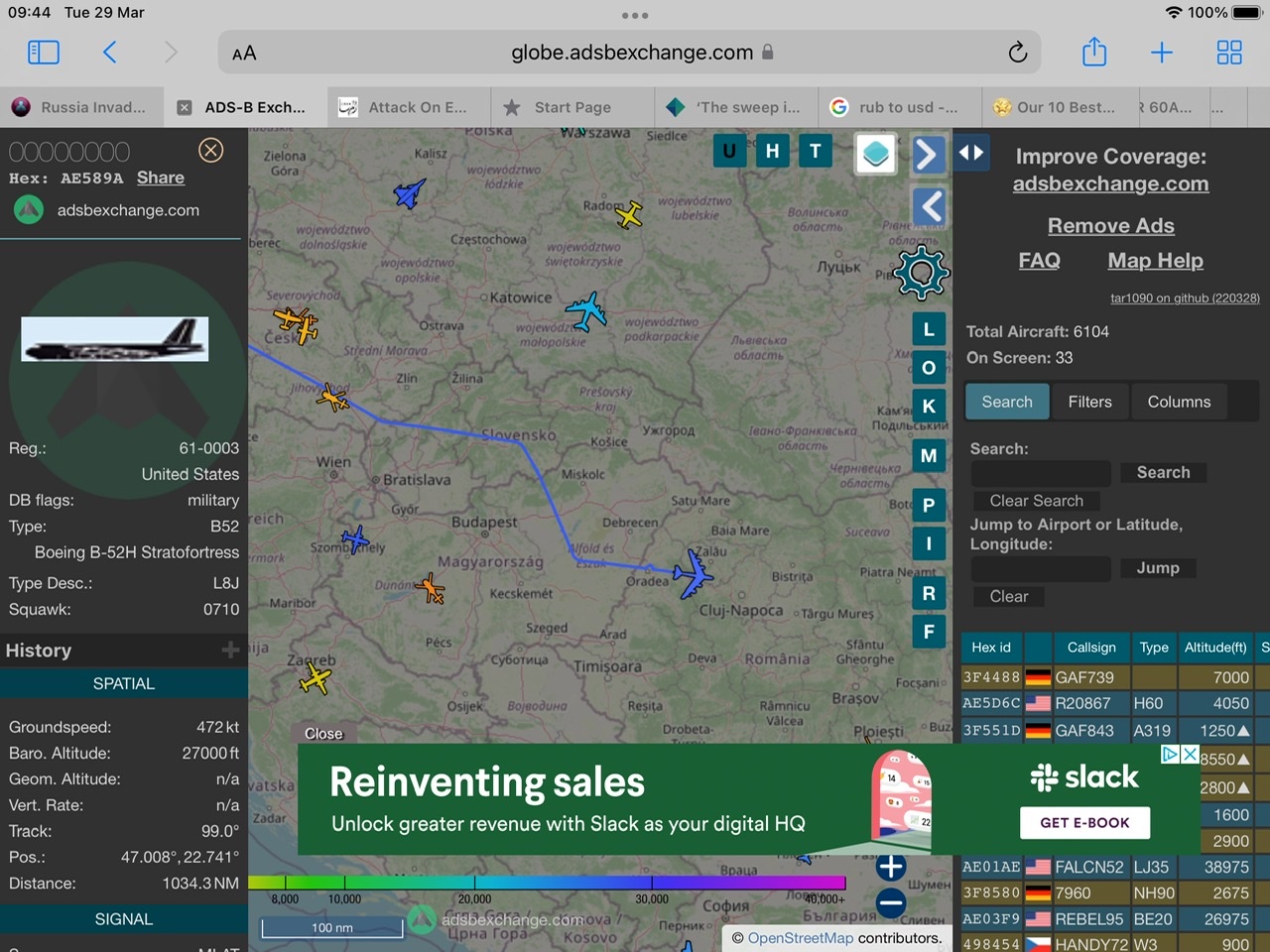Zoom out the map with minus button

[891, 902]
